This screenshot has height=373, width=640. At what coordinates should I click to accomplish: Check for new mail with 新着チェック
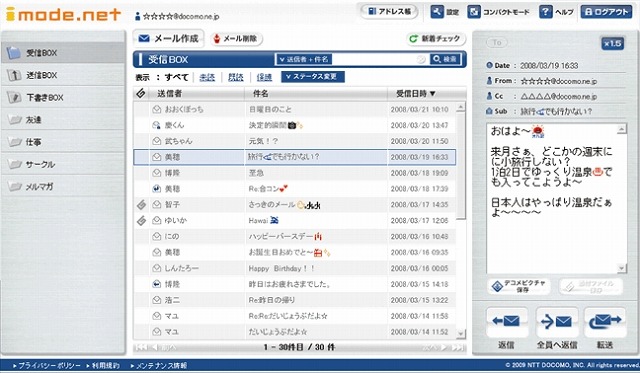(x=436, y=39)
